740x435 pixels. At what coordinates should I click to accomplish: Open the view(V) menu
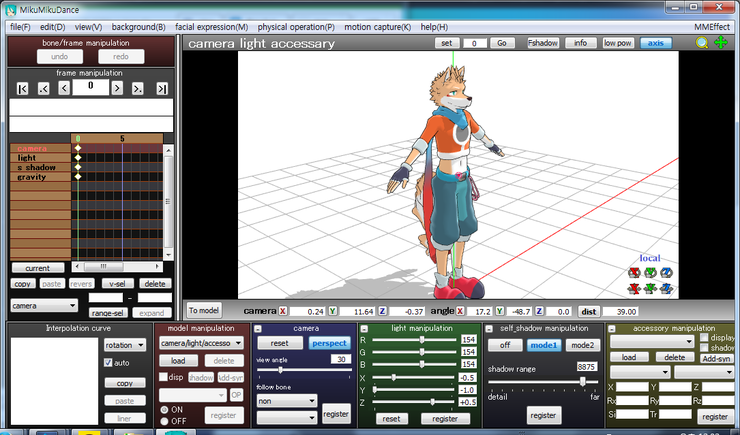tap(88, 27)
